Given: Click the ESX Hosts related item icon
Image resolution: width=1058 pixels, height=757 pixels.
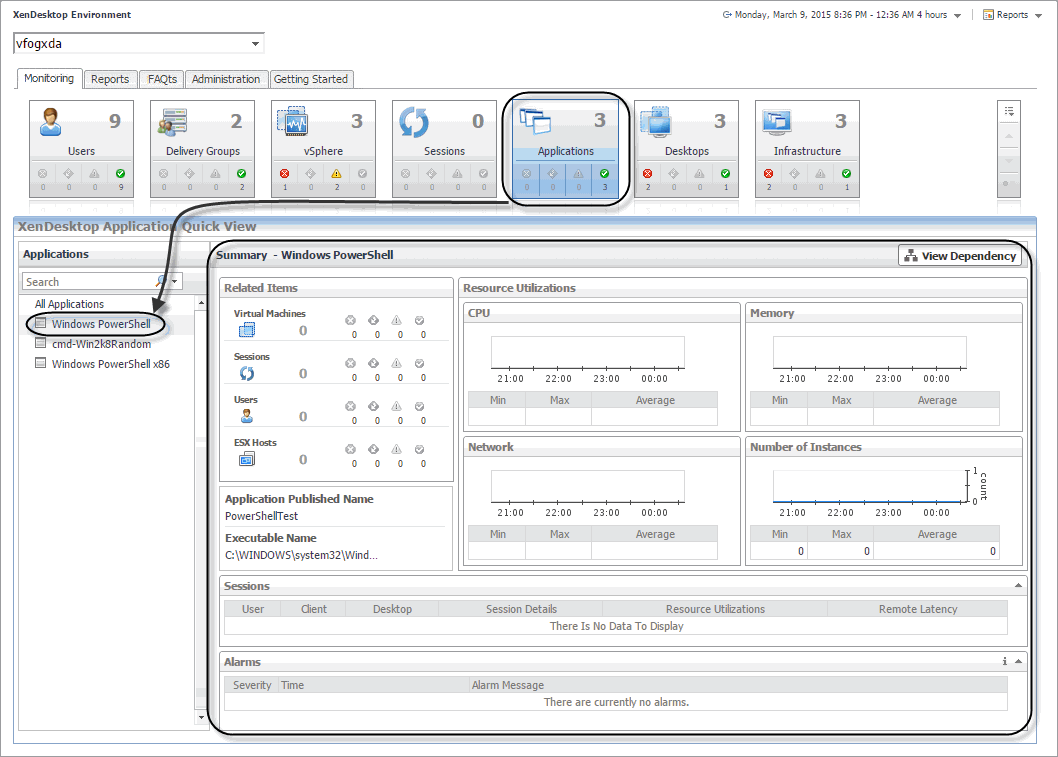Looking at the screenshot, I should [247, 459].
